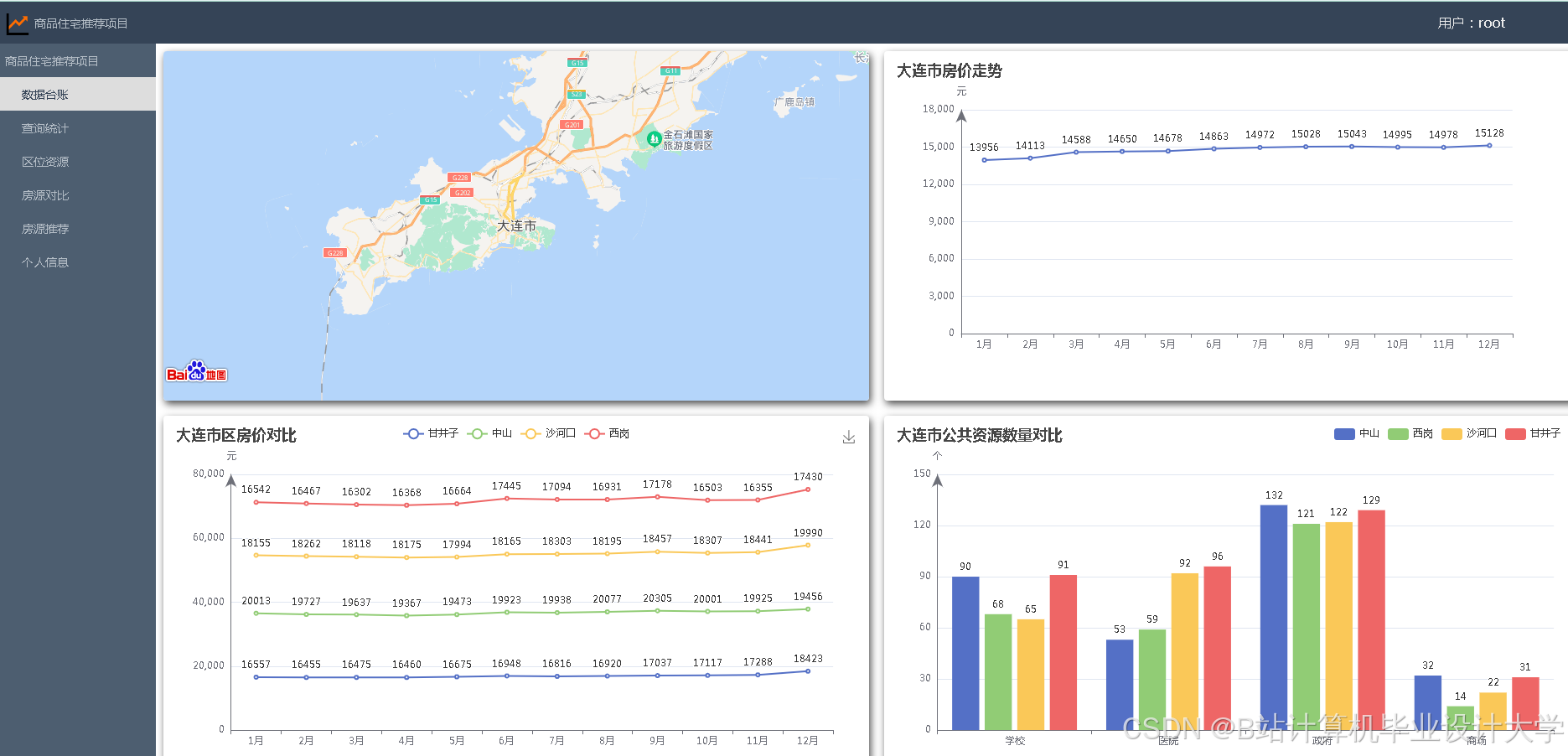Click the red 政府 bar labeled 129
1568x756 pixels.
pyautogui.click(x=1371, y=620)
